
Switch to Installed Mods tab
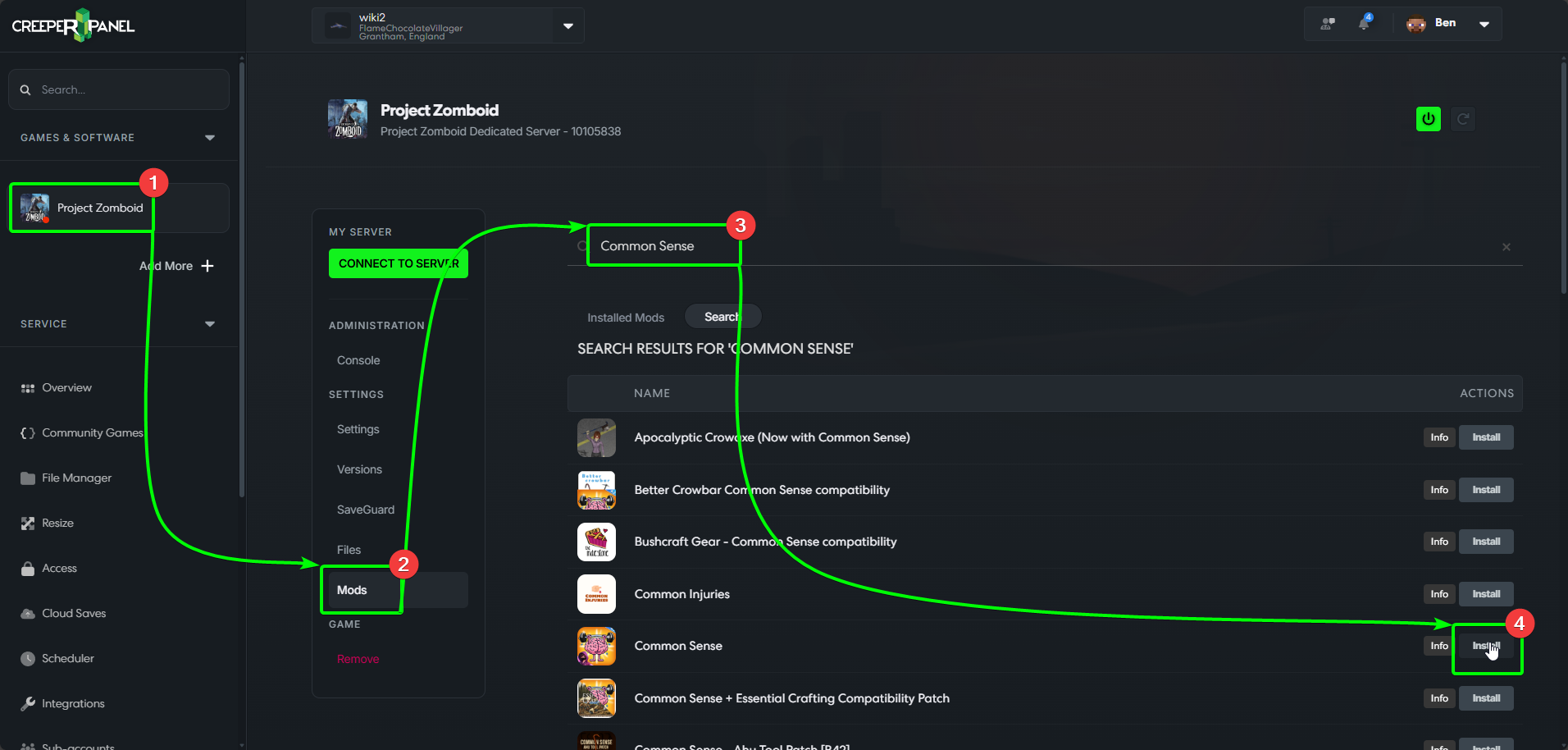(626, 318)
